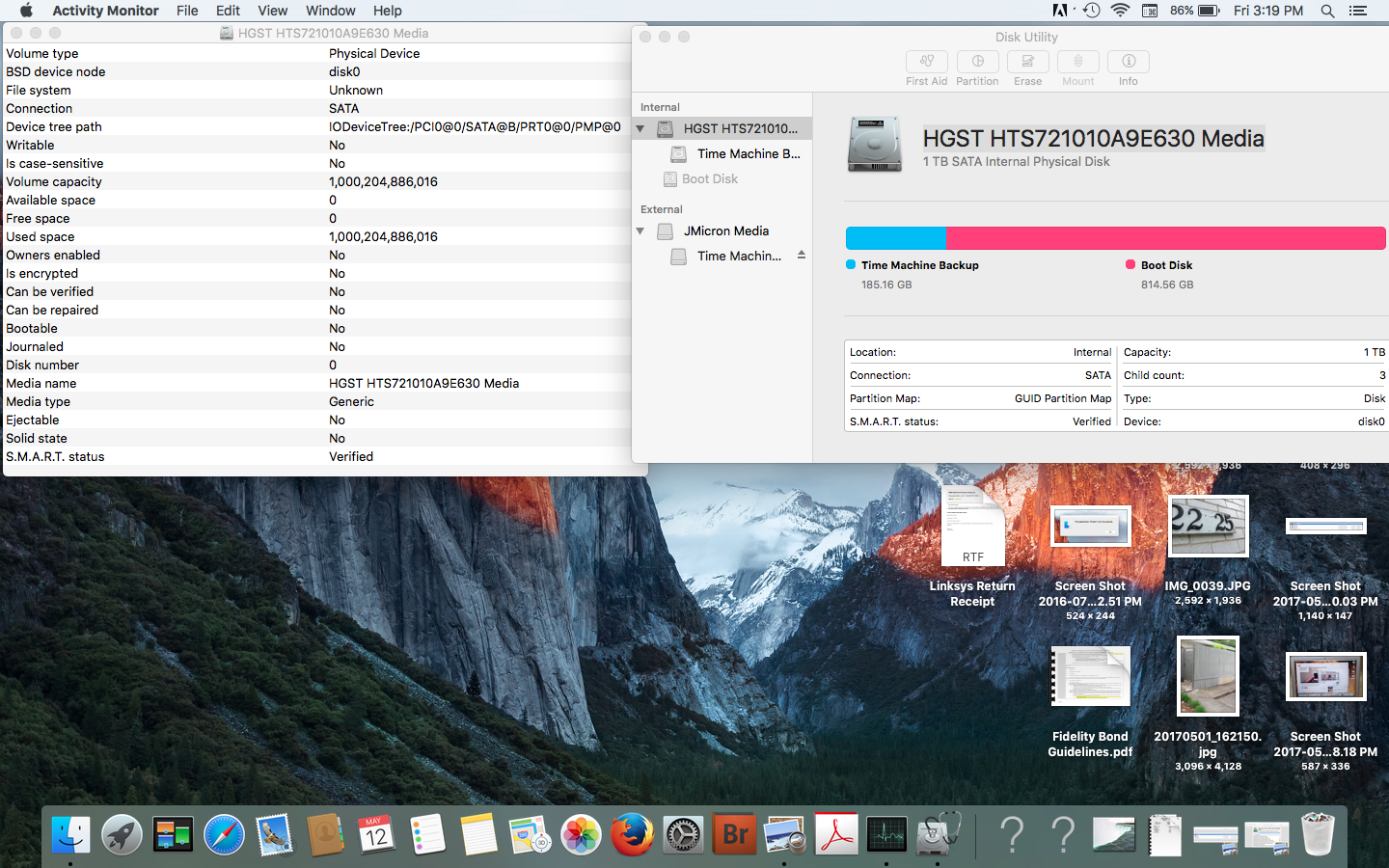Viewport: 1389px width, 868px height.
Task: Open Notes from the Dock
Action: [478, 834]
